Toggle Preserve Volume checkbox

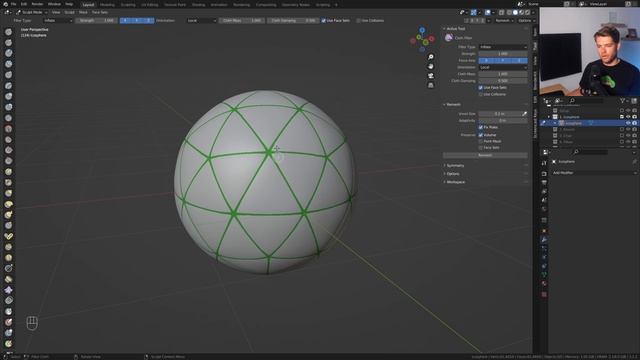click(480, 135)
